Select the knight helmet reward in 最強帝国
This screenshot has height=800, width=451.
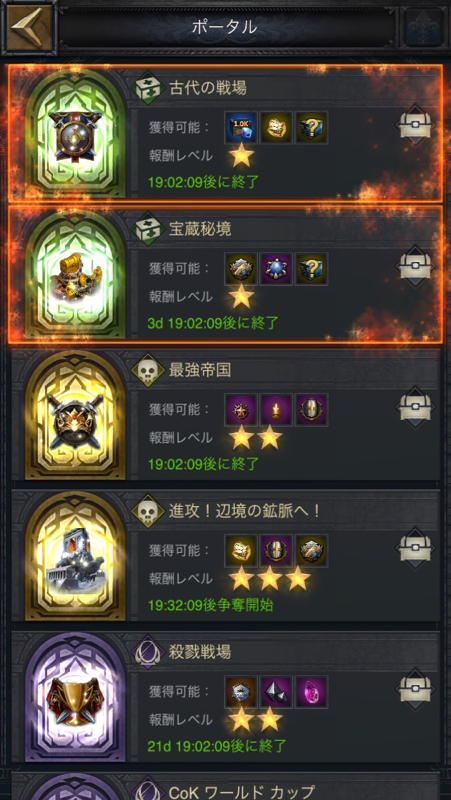click(x=312, y=410)
